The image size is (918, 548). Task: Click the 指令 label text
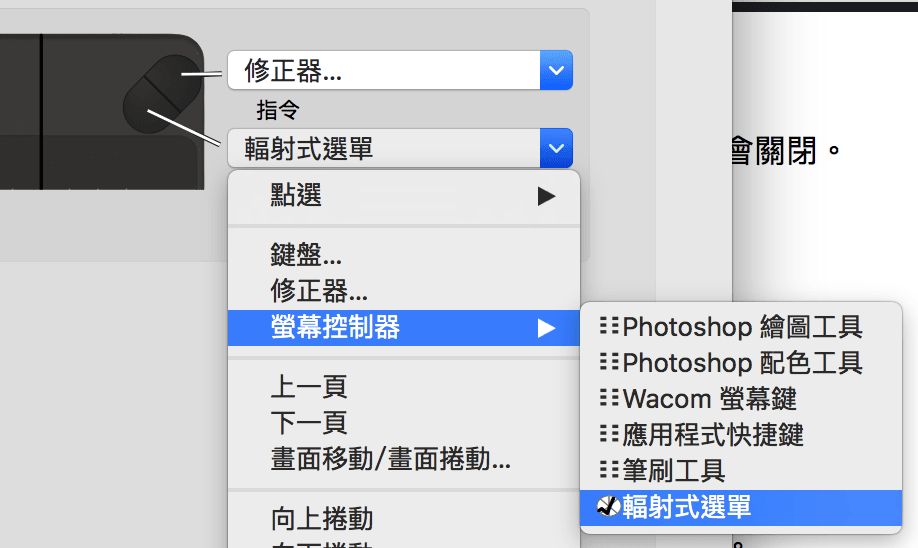278,110
